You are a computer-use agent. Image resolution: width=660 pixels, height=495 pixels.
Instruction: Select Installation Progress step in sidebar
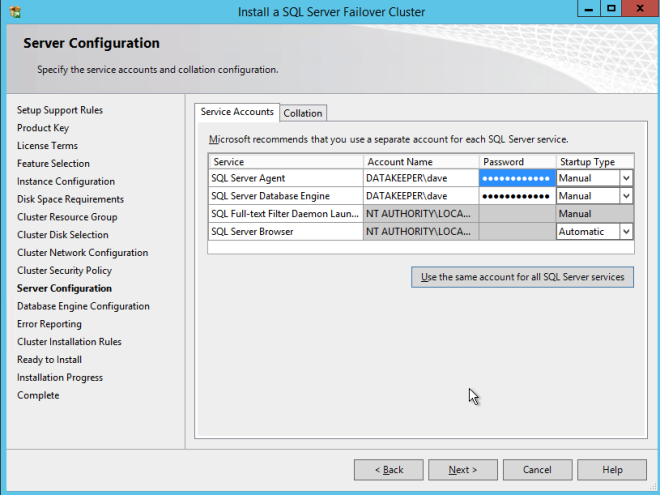(60, 378)
